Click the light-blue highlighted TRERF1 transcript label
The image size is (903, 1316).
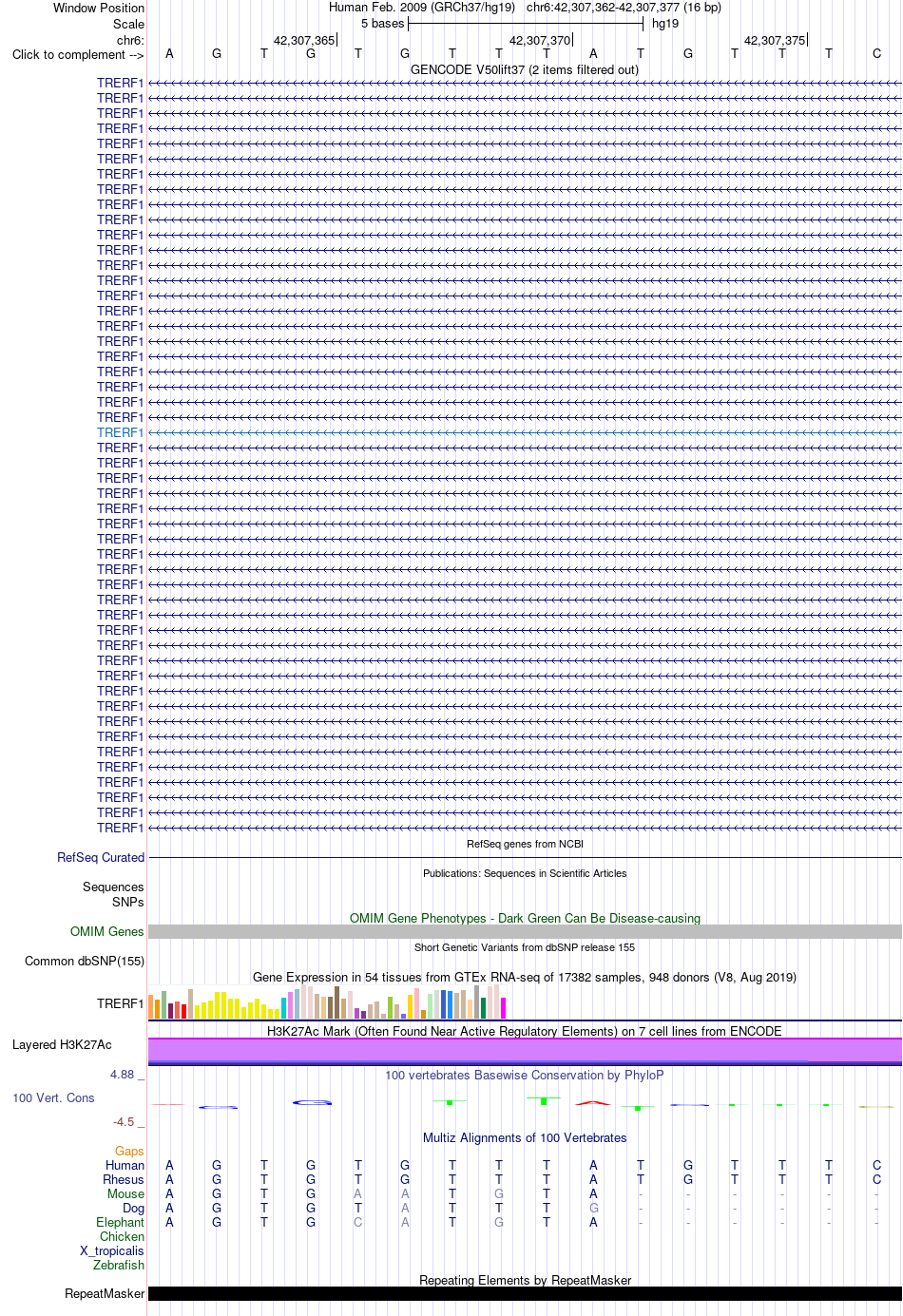click(x=120, y=432)
